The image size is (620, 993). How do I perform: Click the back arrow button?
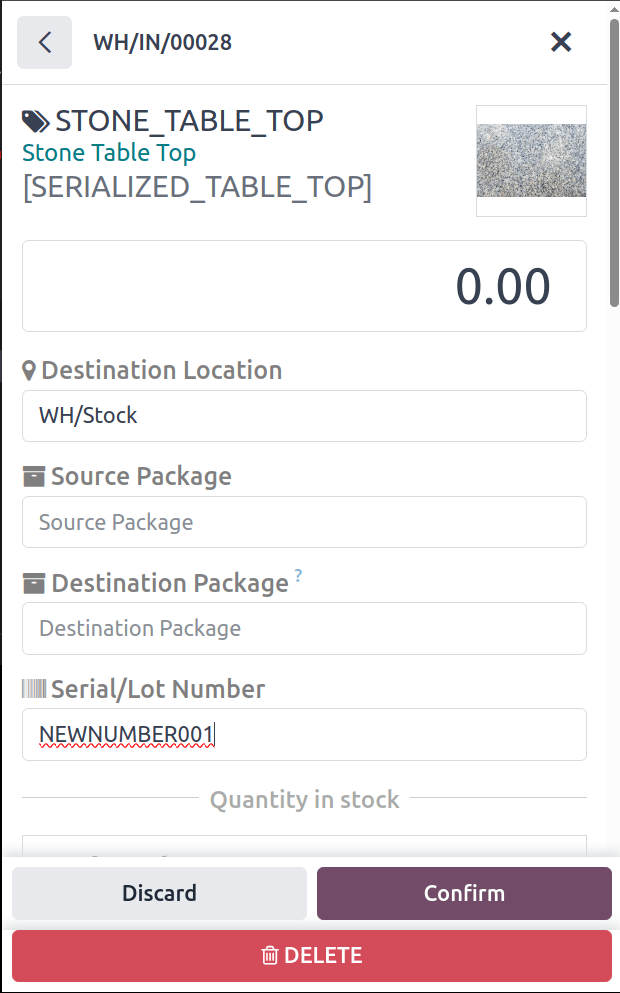pyautogui.click(x=44, y=42)
